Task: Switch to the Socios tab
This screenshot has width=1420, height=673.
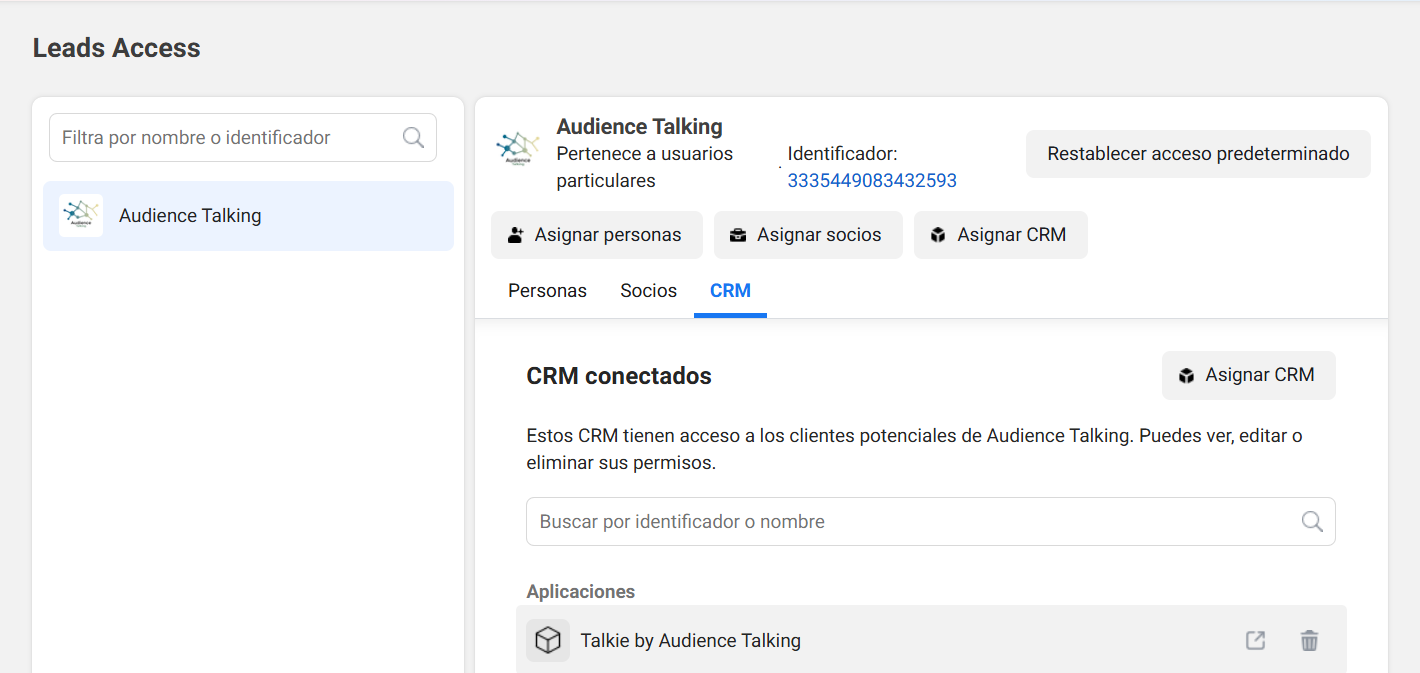Action: tap(649, 291)
